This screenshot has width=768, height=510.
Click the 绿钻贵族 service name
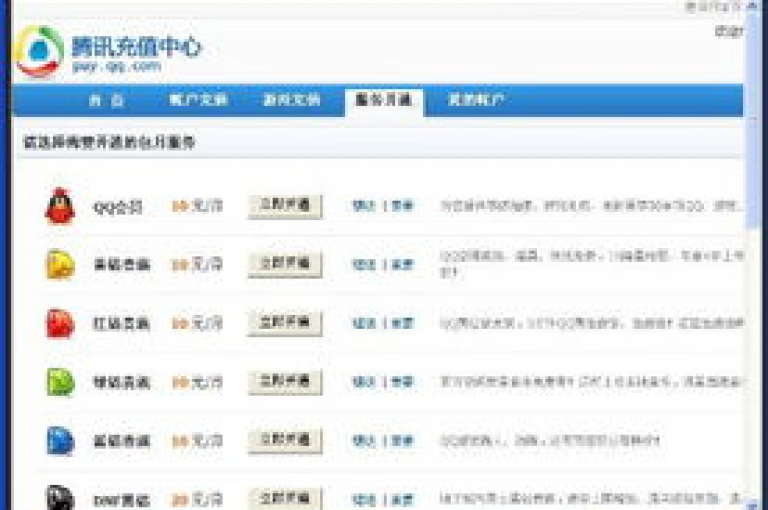(x=121, y=383)
